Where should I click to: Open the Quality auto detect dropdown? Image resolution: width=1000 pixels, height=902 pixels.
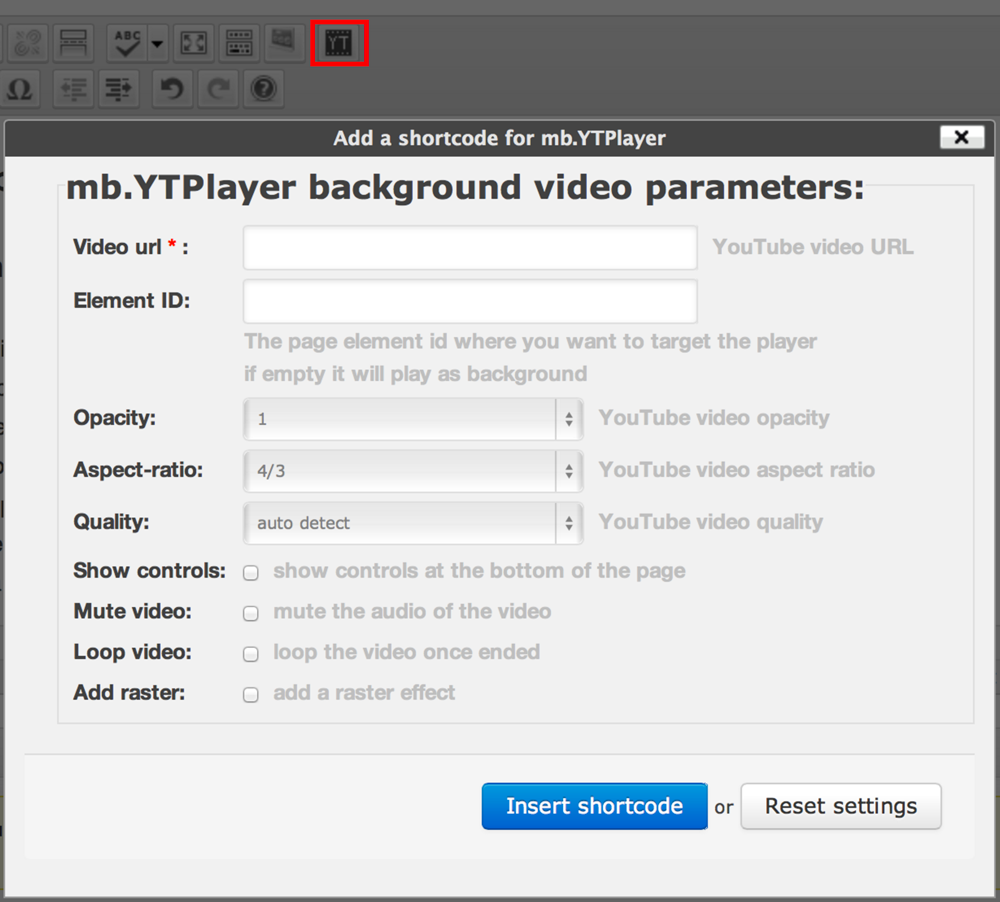(x=412, y=522)
